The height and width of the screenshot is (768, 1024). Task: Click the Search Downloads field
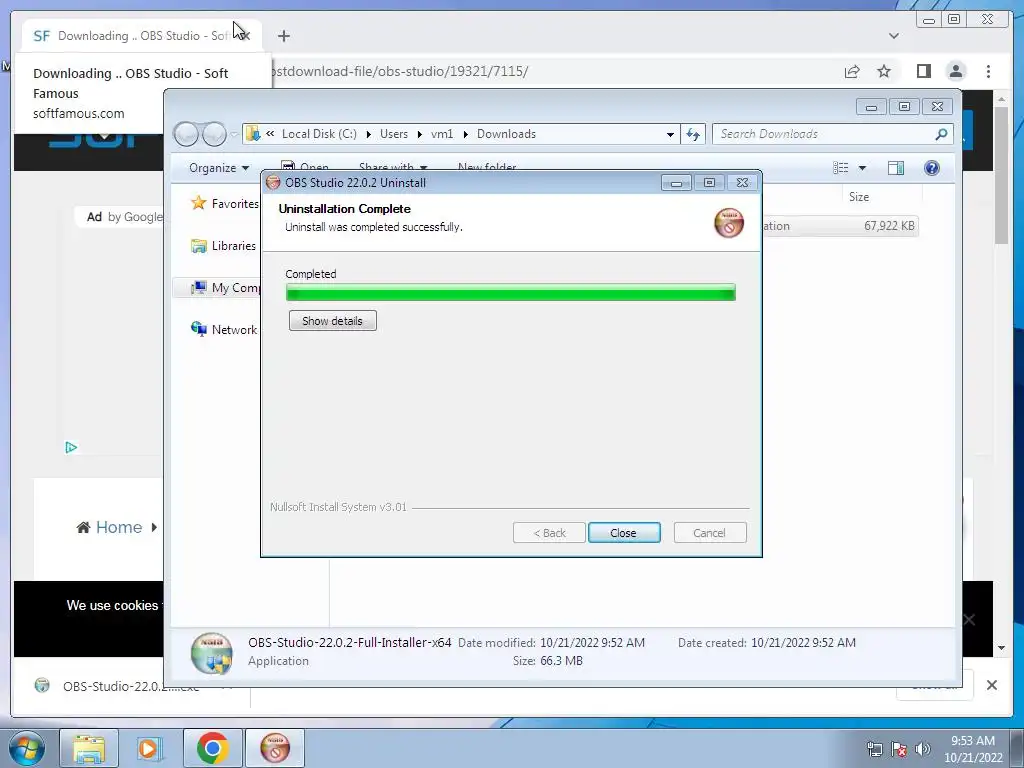pos(824,134)
